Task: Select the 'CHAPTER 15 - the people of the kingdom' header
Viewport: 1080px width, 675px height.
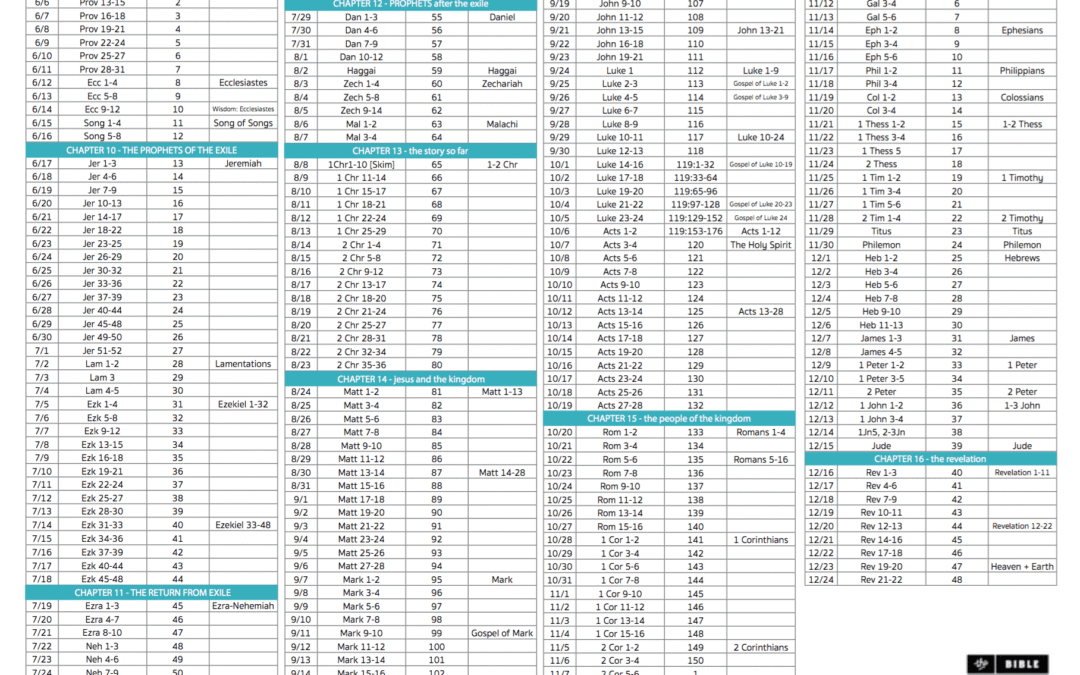Action: (669, 419)
